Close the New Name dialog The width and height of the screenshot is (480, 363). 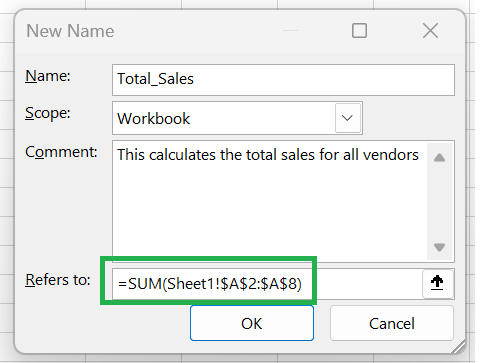coord(430,31)
